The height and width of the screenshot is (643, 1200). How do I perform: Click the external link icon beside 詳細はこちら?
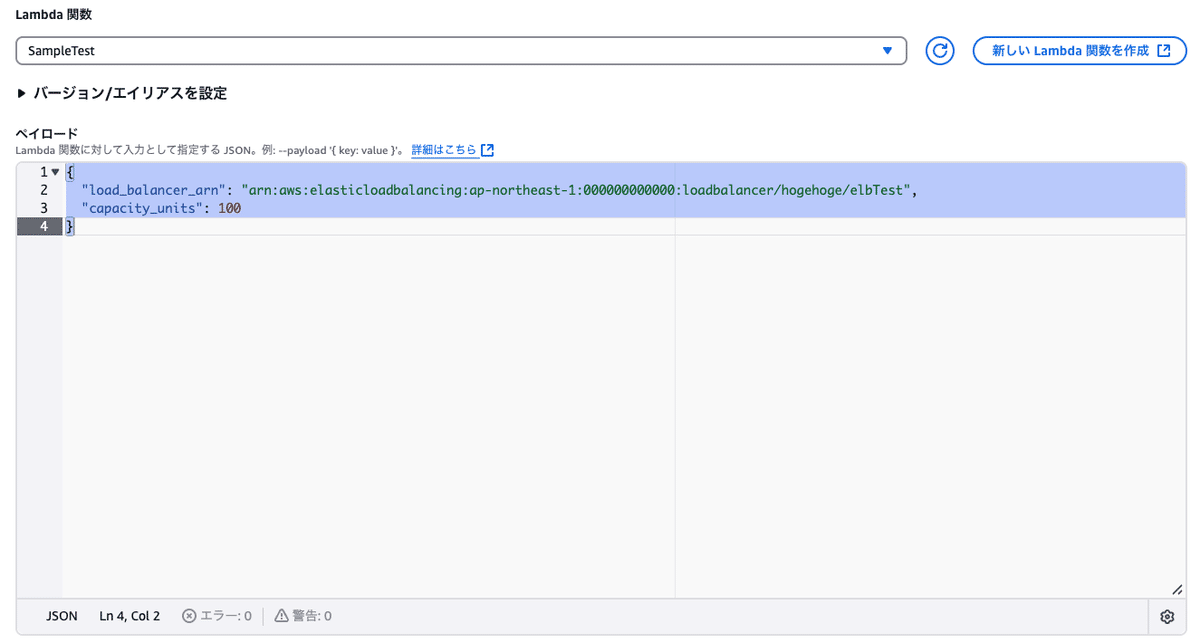pos(487,149)
